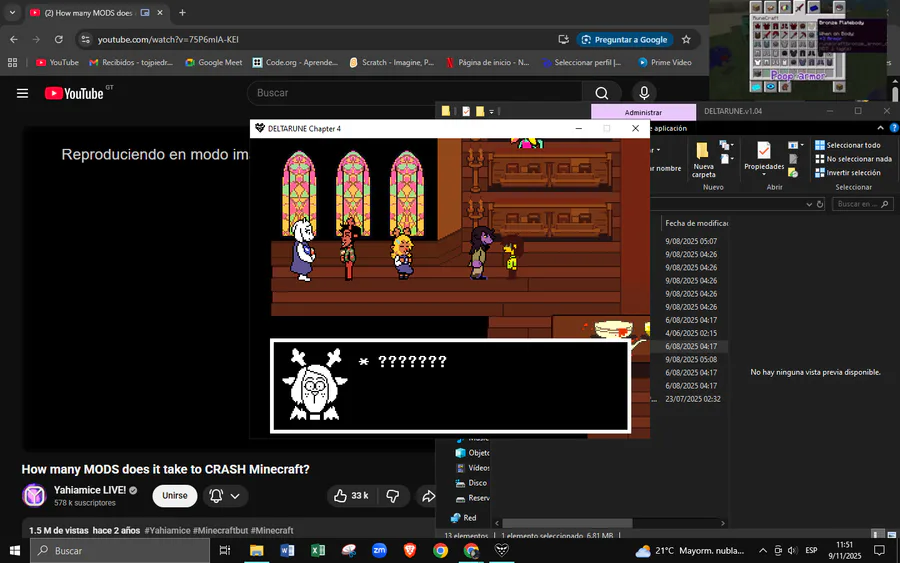Click the Explorer Buscar en search box

click(x=862, y=204)
